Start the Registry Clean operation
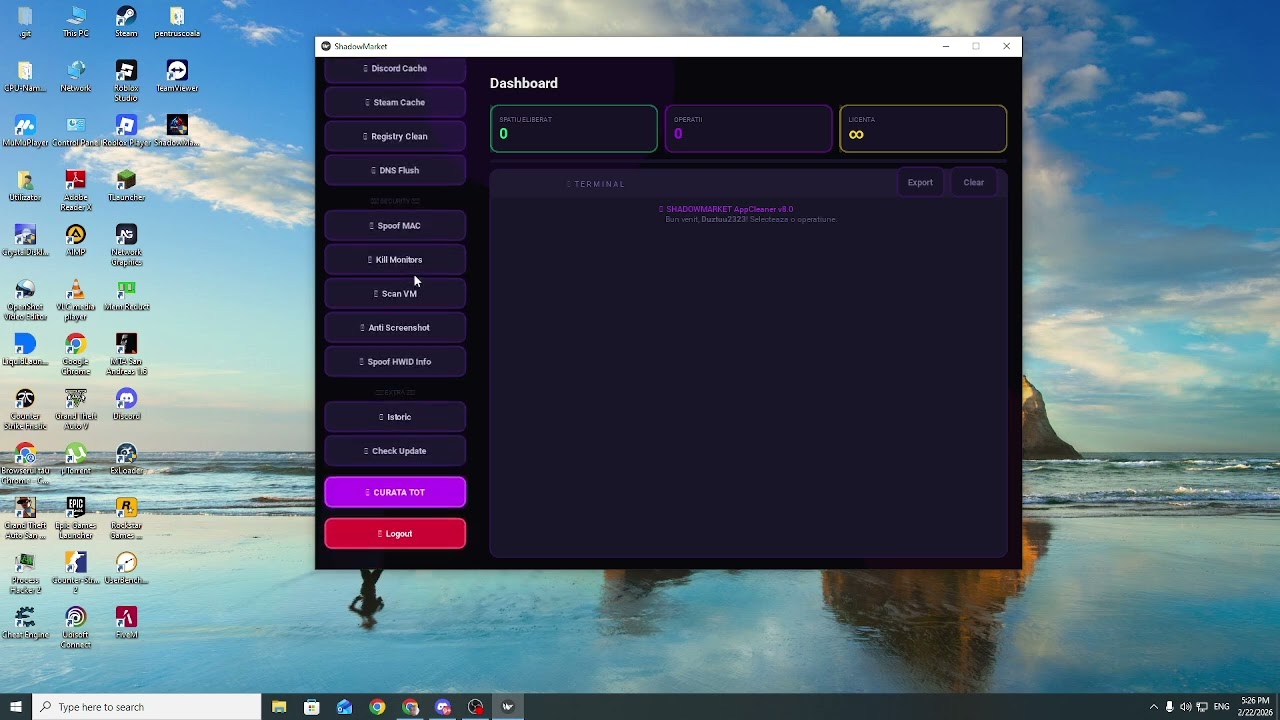Image resolution: width=1280 pixels, height=720 pixels. point(395,136)
